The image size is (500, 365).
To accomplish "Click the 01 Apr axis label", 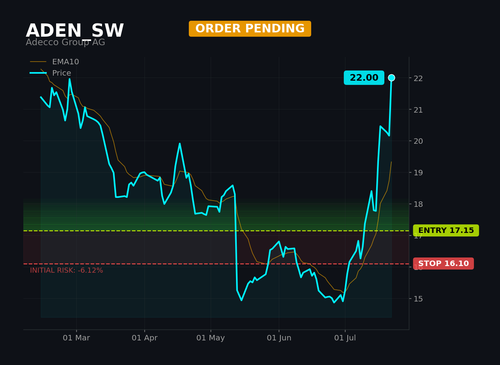I will point(144,338).
